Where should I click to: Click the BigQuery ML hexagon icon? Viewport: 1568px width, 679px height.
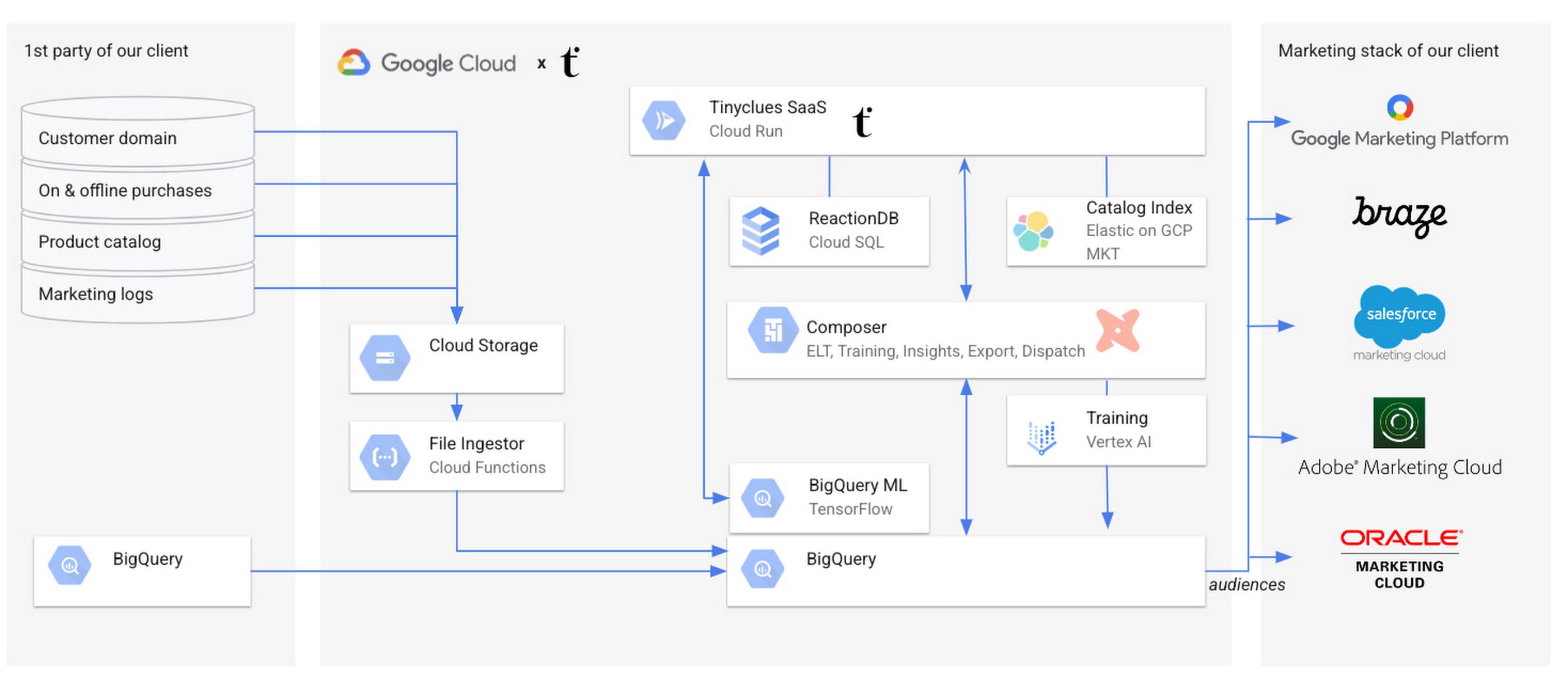[762, 498]
